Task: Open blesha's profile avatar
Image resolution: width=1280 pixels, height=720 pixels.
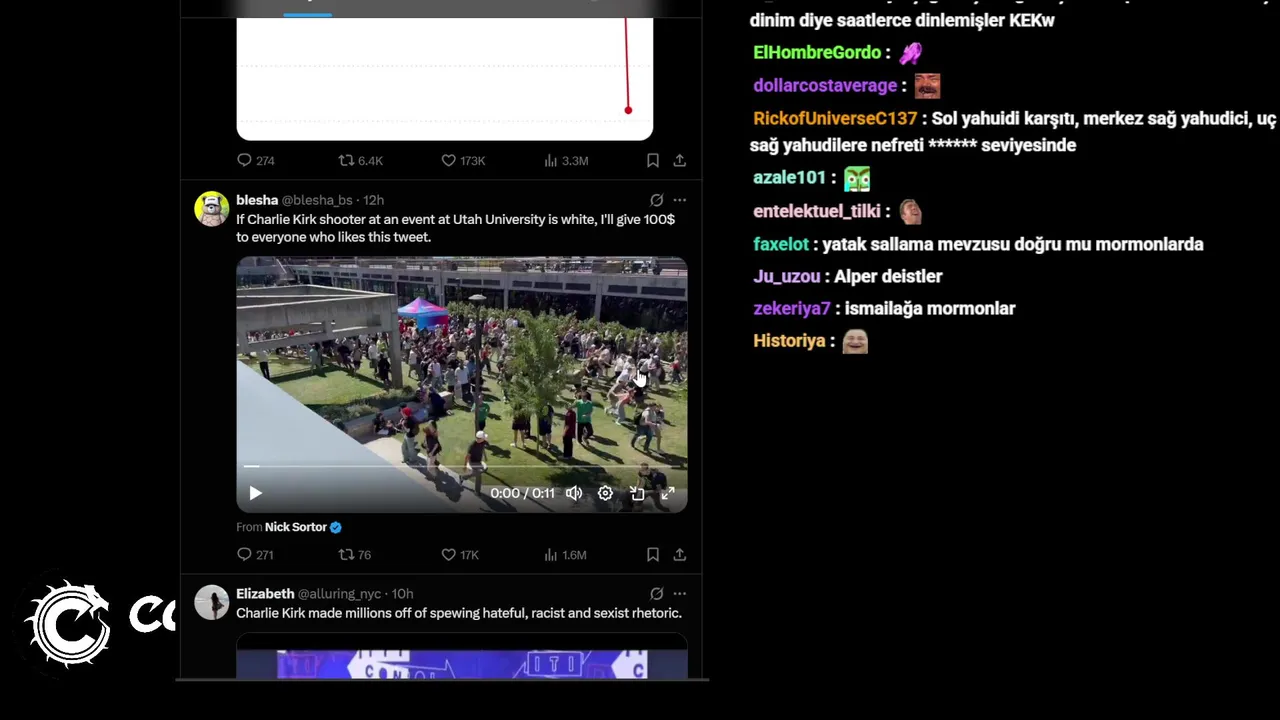Action: 211,209
